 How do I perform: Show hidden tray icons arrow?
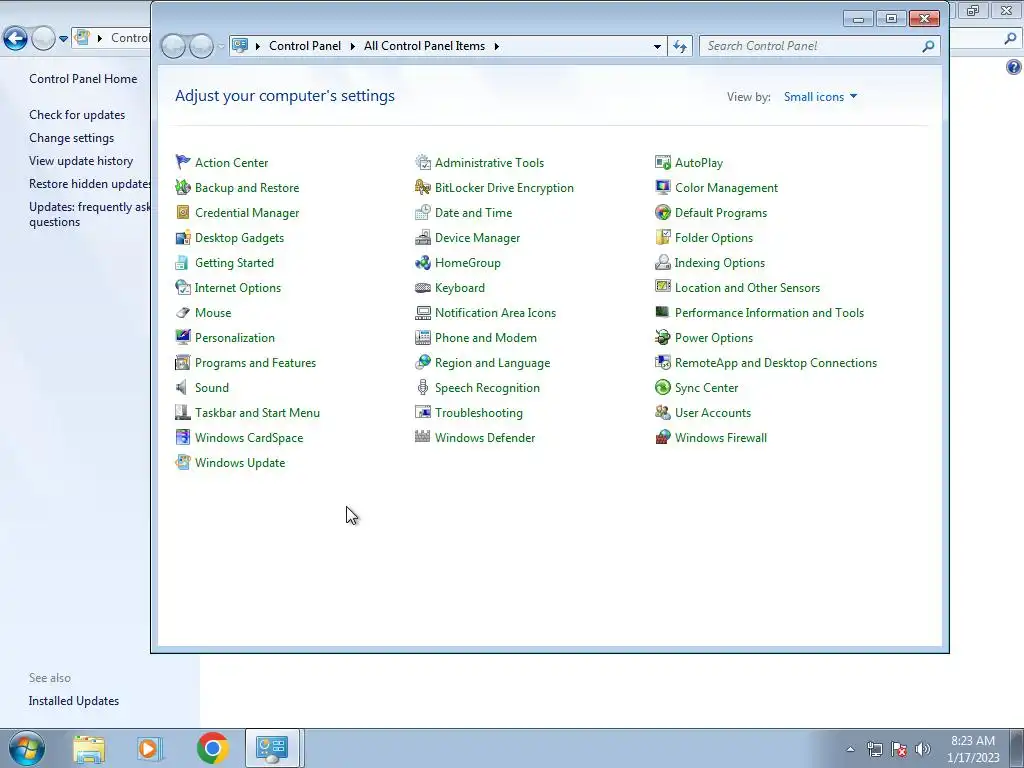tap(850, 749)
